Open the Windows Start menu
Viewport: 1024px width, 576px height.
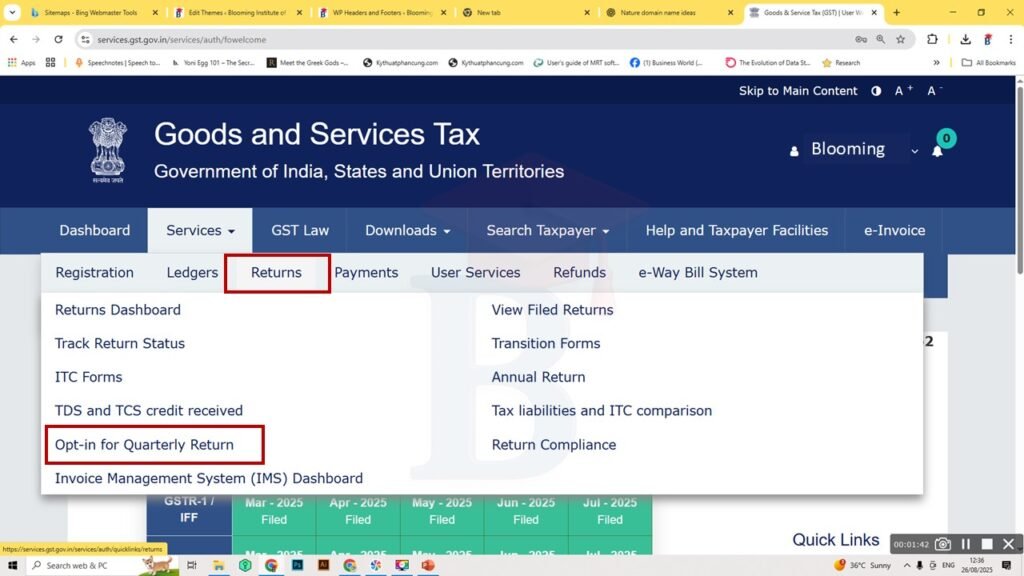pyautogui.click(x=12, y=565)
